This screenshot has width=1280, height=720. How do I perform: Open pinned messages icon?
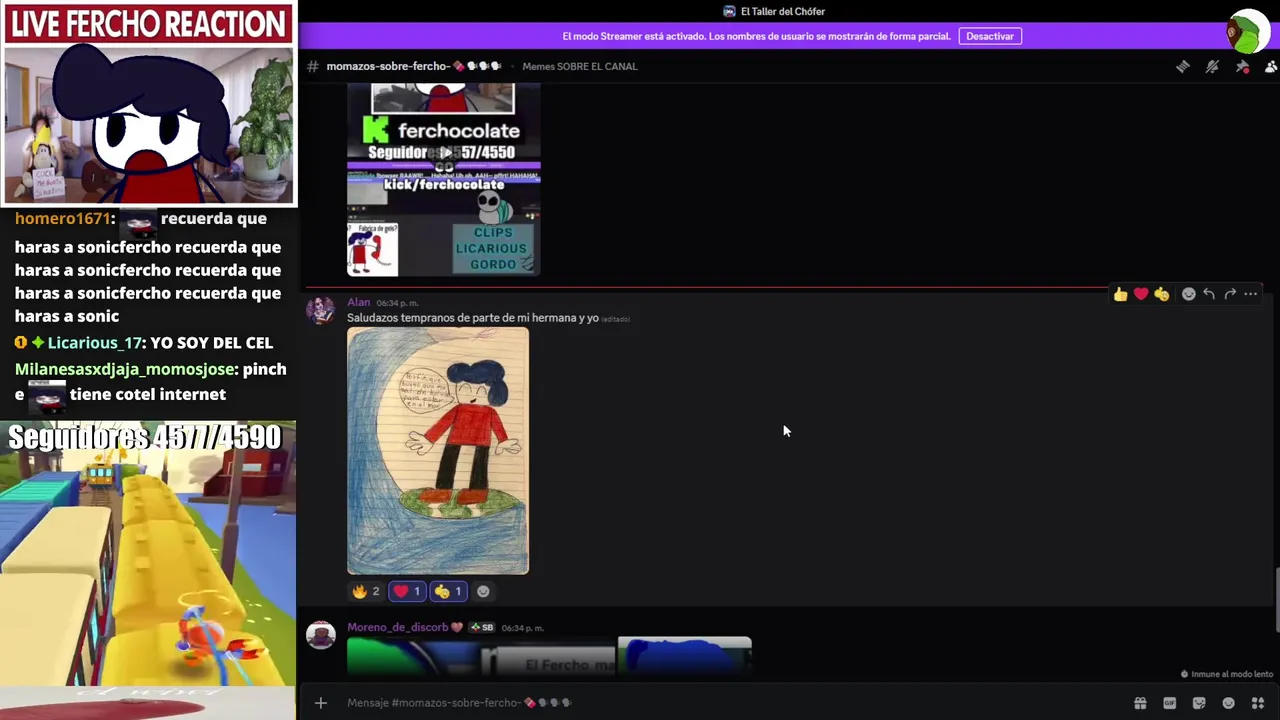pyautogui.click(x=1242, y=66)
